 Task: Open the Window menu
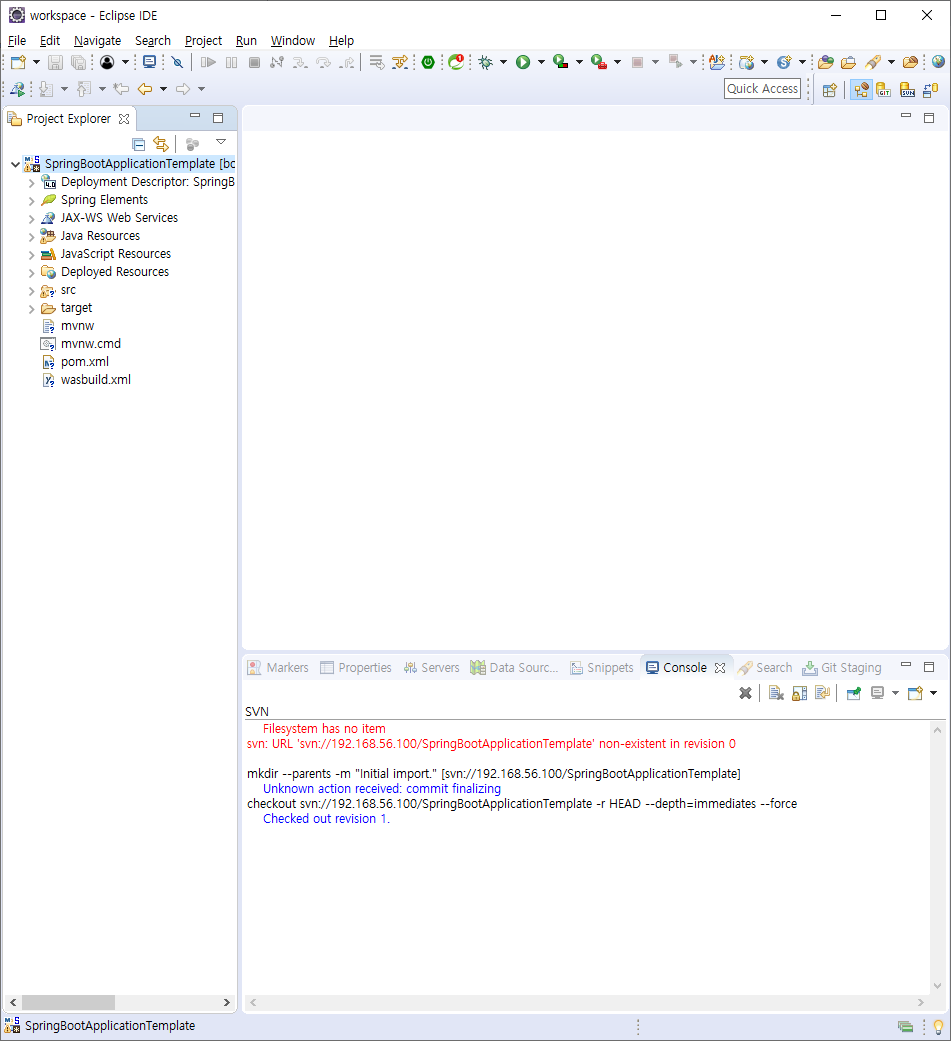tap(293, 40)
